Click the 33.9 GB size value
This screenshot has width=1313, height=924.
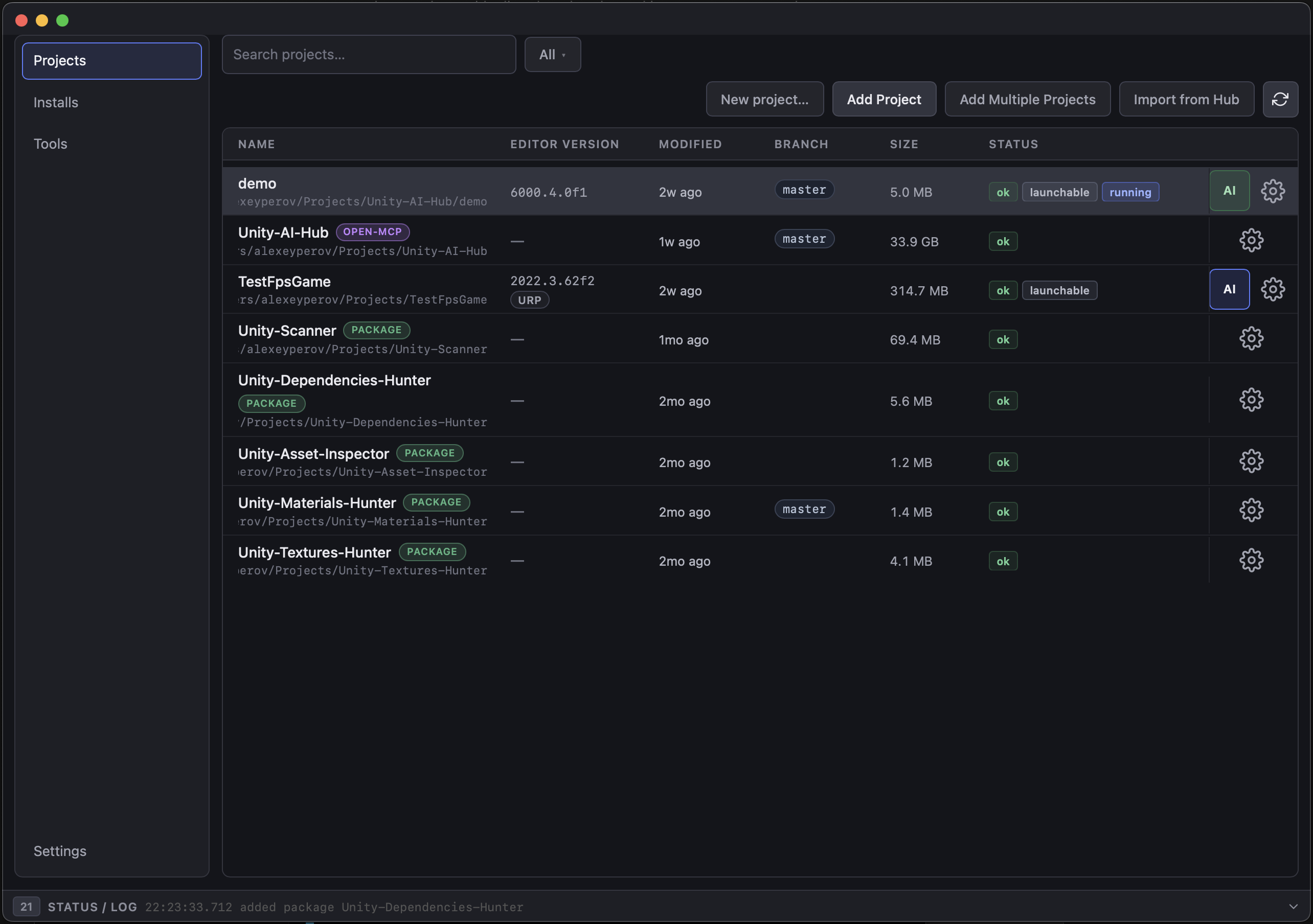click(914, 242)
